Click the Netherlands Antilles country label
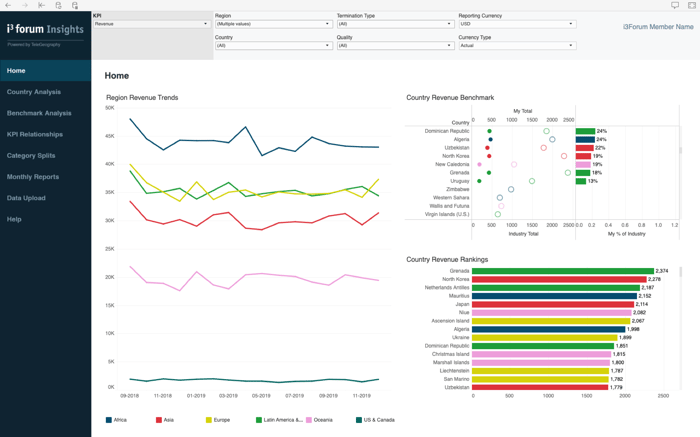The width and height of the screenshot is (700, 437). (447, 287)
